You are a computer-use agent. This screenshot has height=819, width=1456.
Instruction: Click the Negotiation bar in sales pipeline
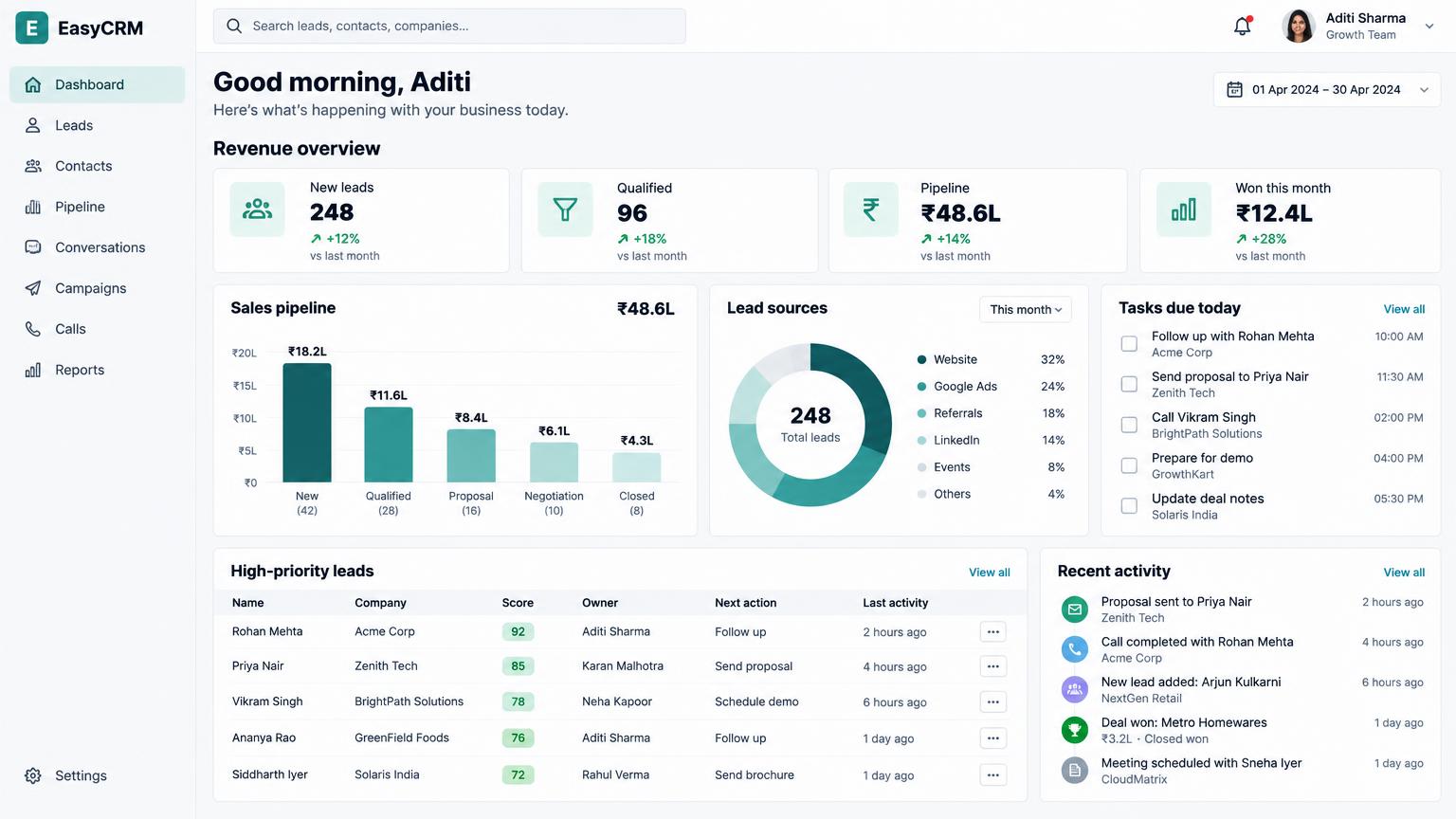(554, 463)
